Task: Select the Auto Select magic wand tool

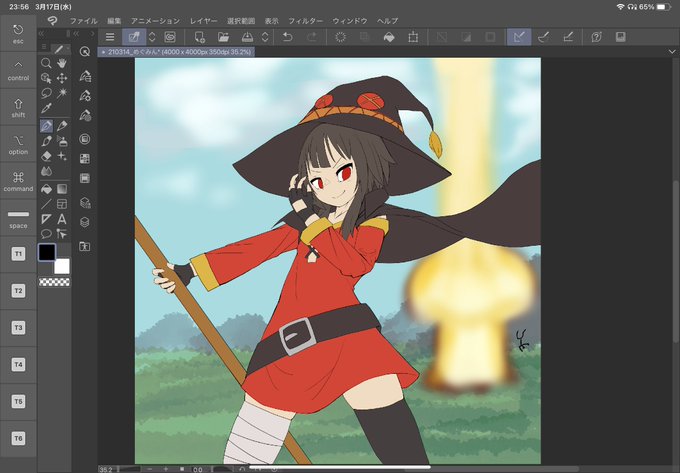Action: click(62, 93)
